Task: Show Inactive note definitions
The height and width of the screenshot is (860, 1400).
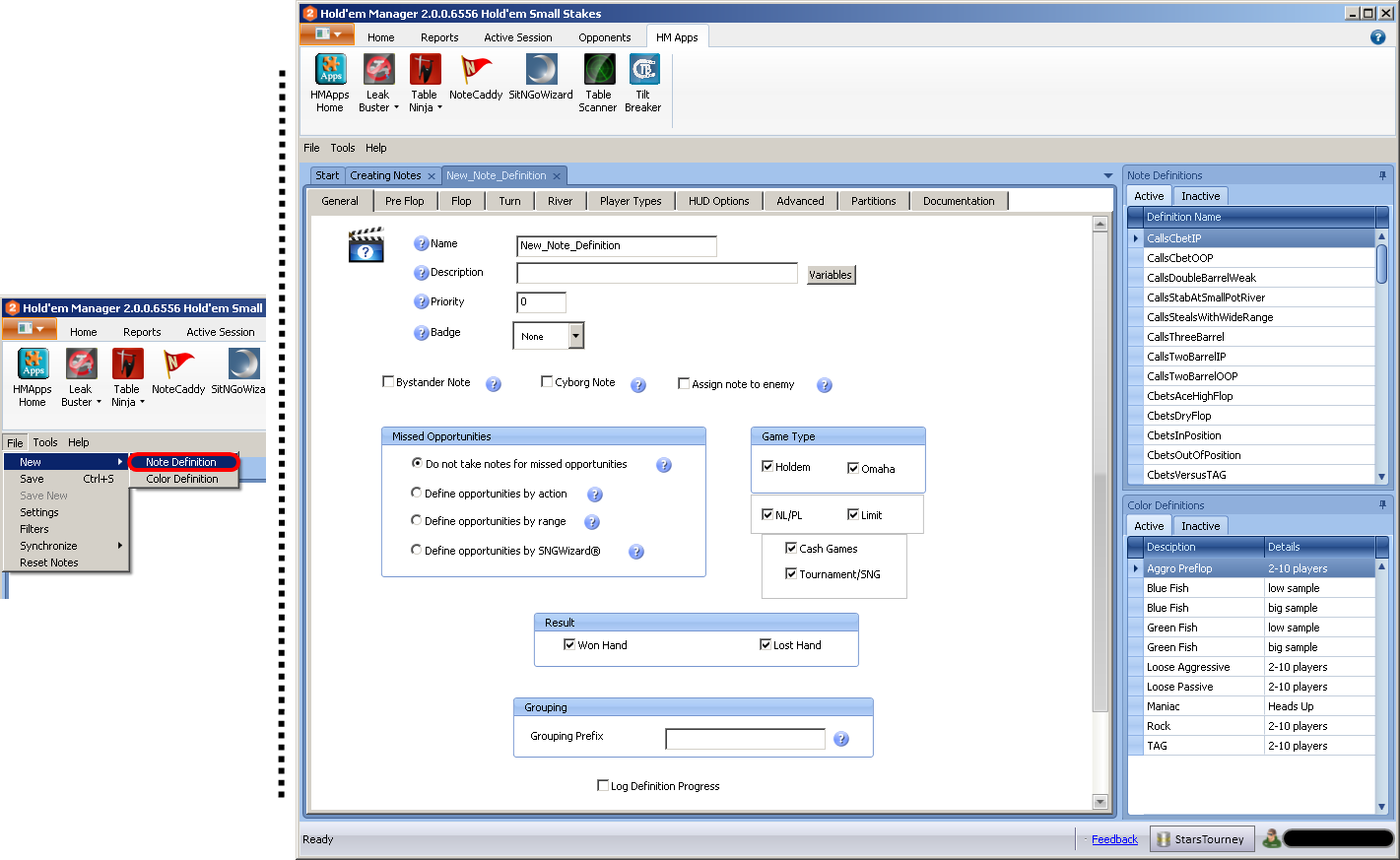Action: 1200,196
